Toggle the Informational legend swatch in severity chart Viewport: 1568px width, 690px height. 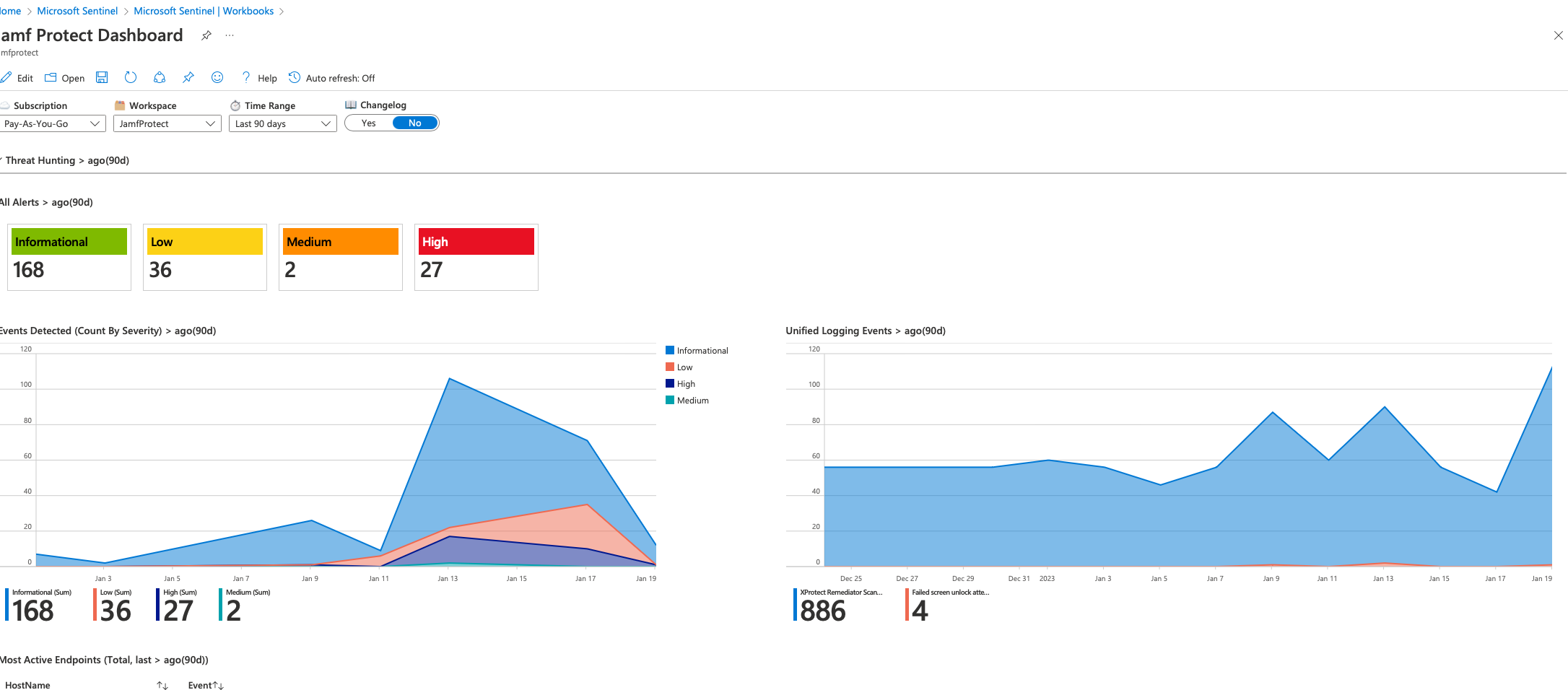(670, 350)
